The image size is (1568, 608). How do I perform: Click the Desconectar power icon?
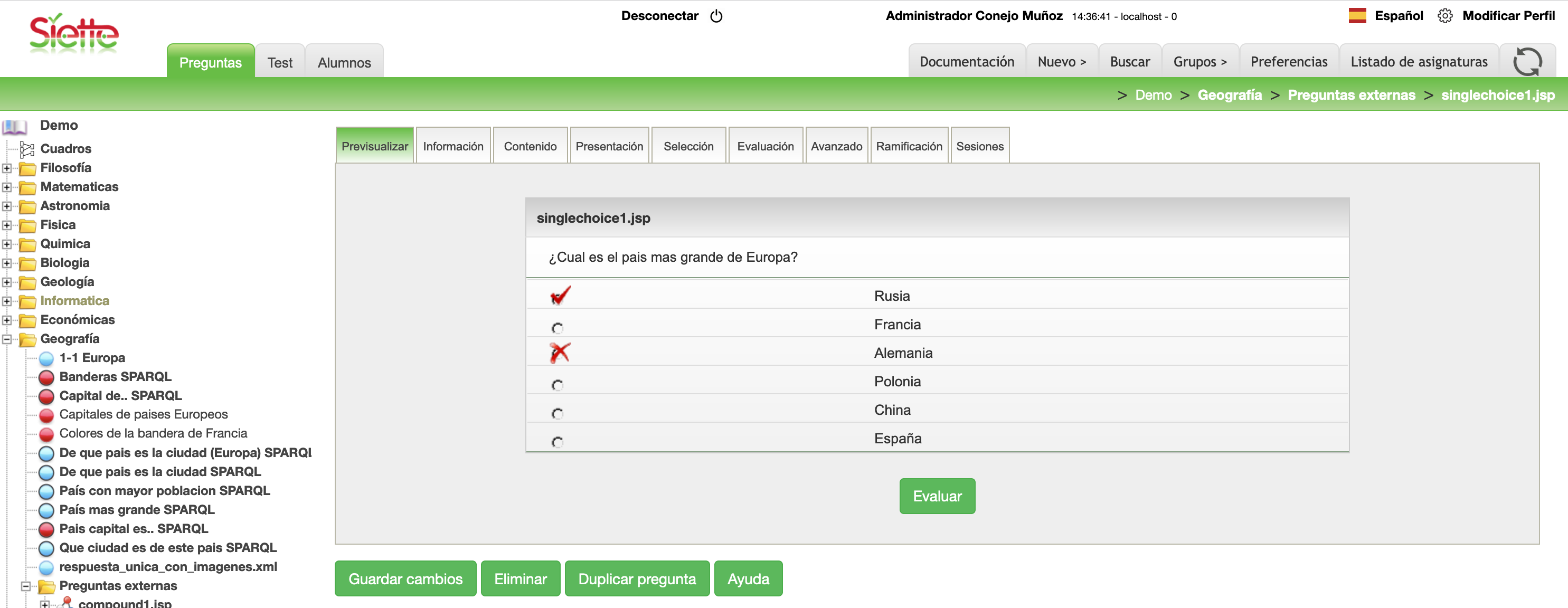pyautogui.click(x=716, y=16)
